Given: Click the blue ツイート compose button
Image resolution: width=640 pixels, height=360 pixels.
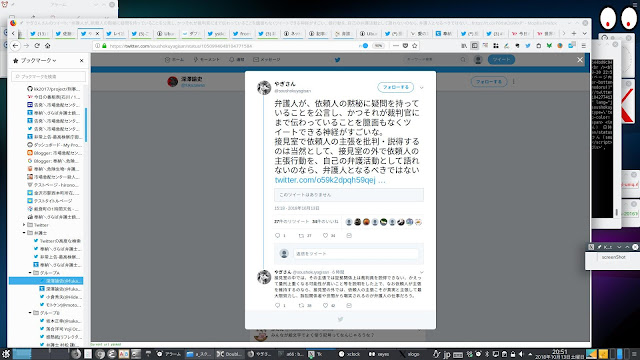Looking at the screenshot, I should tap(501, 60).
